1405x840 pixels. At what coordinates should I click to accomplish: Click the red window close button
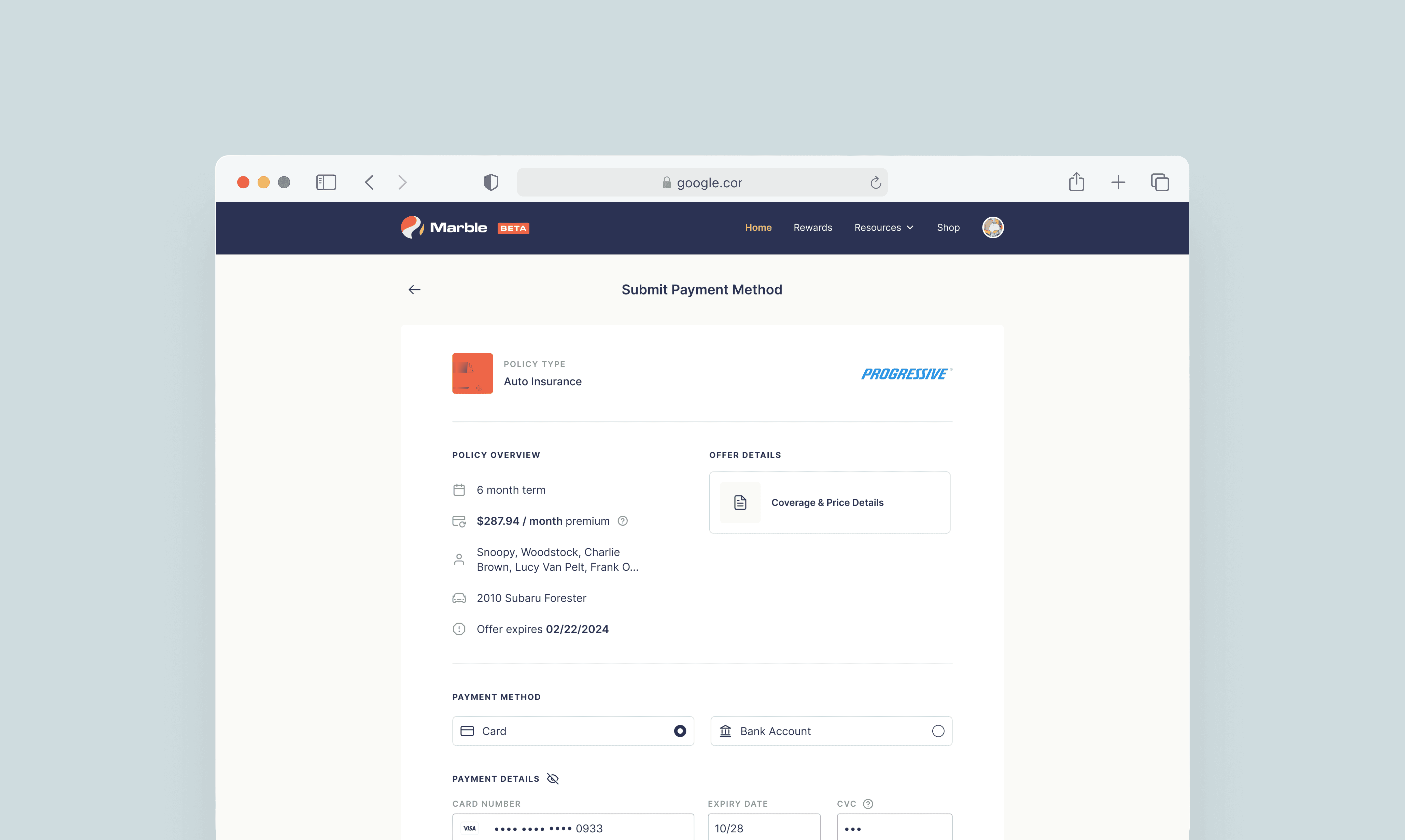[x=243, y=182]
